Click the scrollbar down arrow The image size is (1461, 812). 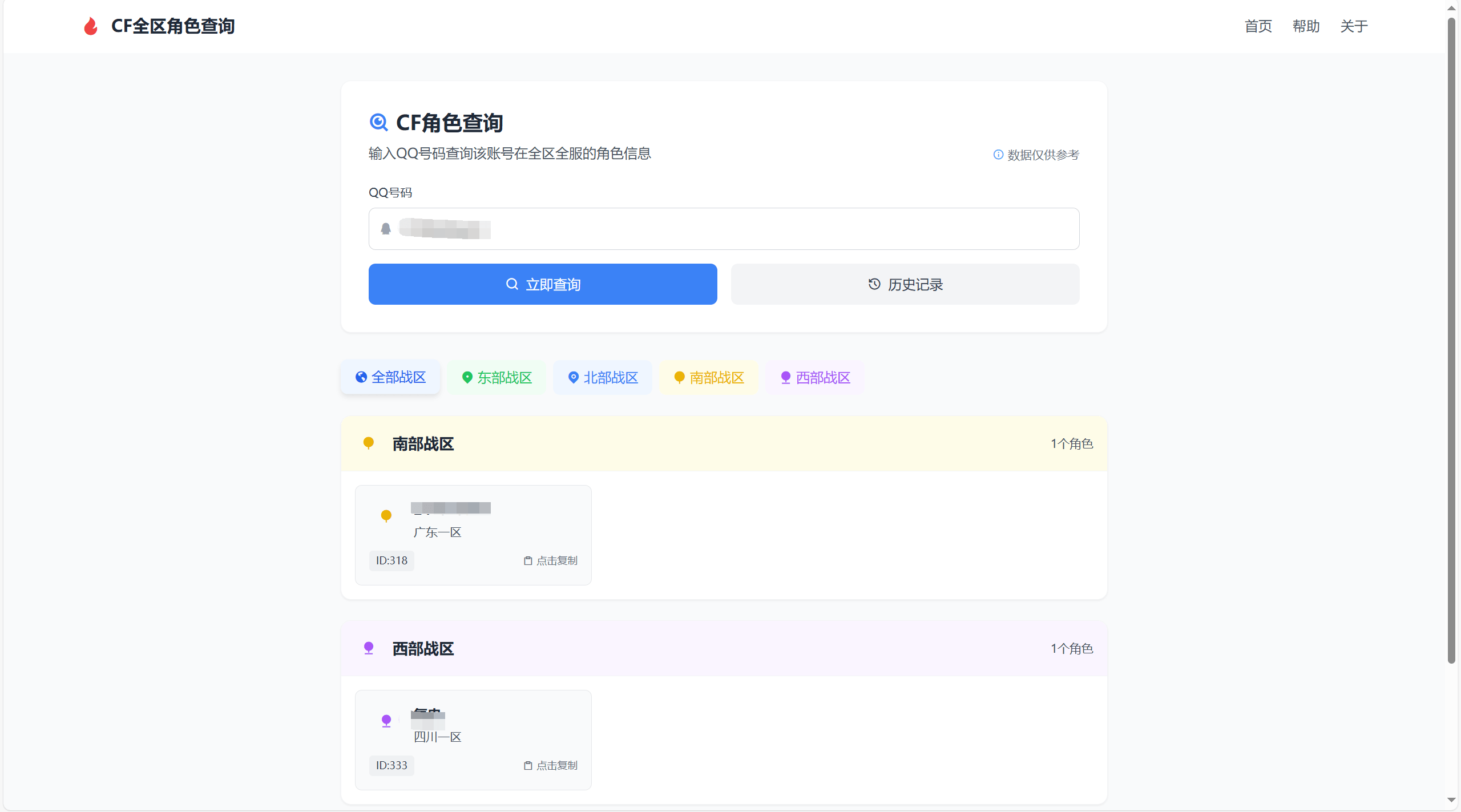[x=1452, y=800]
